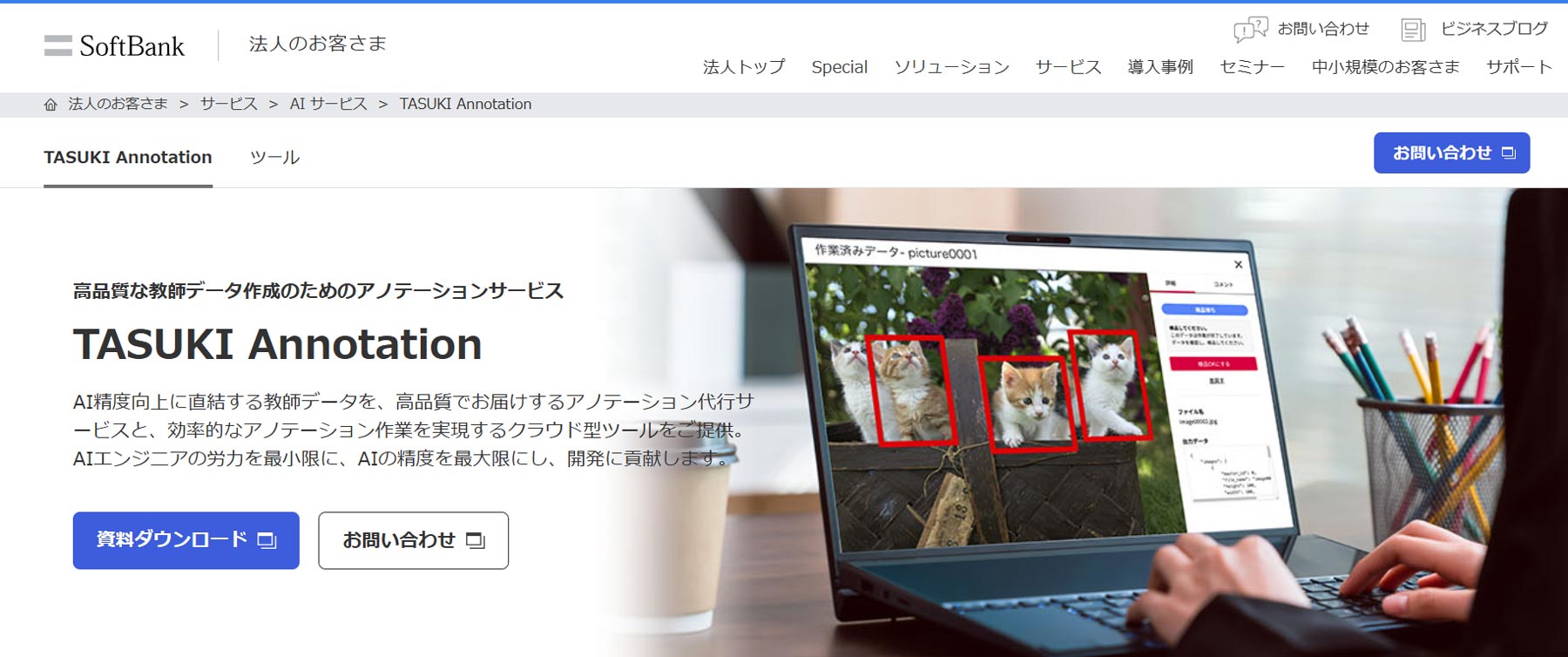Image resolution: width=1568 pixels, height=657 pixels.
Task: Click サービス breadcrumb link
Action: (x=229, y=104)
